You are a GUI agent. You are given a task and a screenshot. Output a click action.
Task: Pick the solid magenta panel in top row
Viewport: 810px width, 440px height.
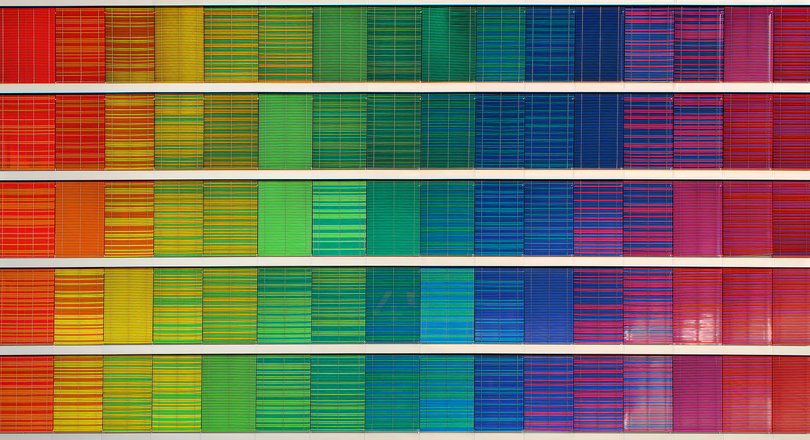pos(747,45)
